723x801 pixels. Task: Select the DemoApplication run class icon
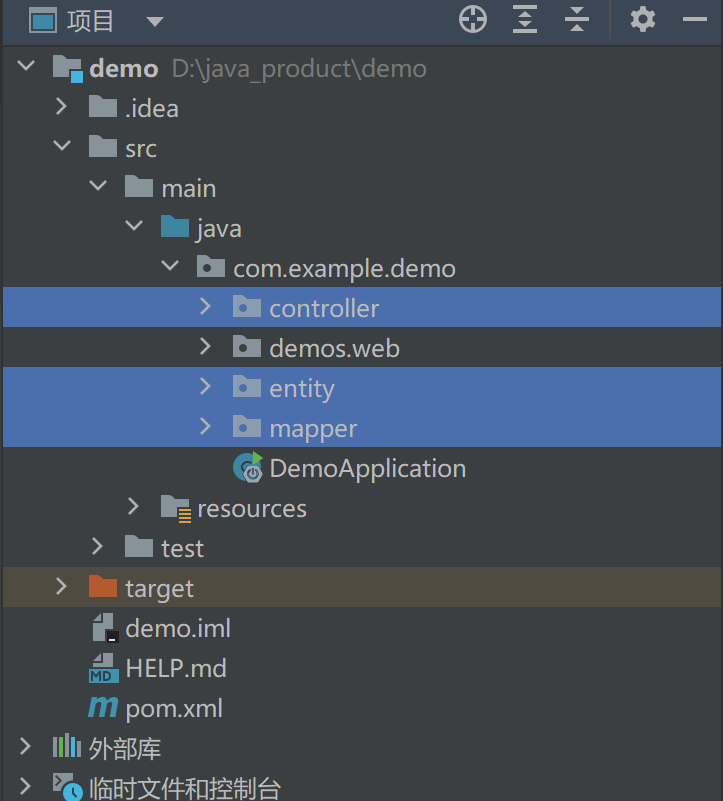(246, 467)
